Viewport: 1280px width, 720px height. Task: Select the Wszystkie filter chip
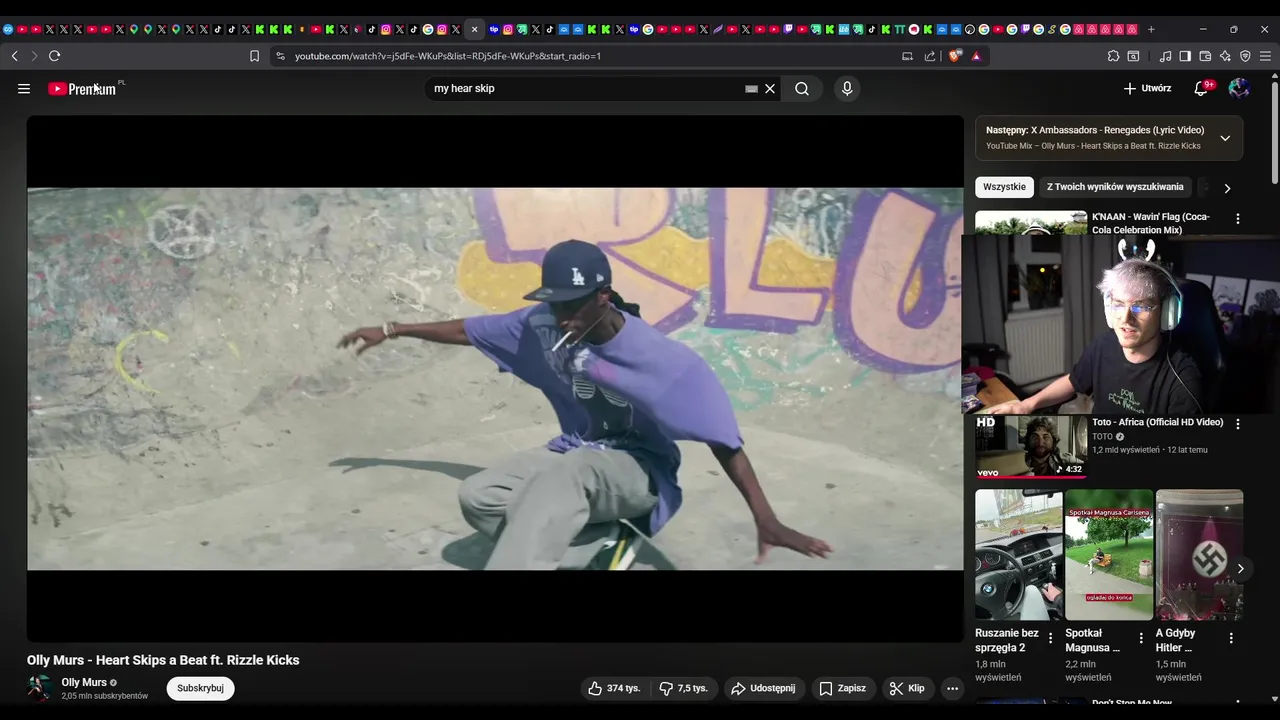point(1004,187)
